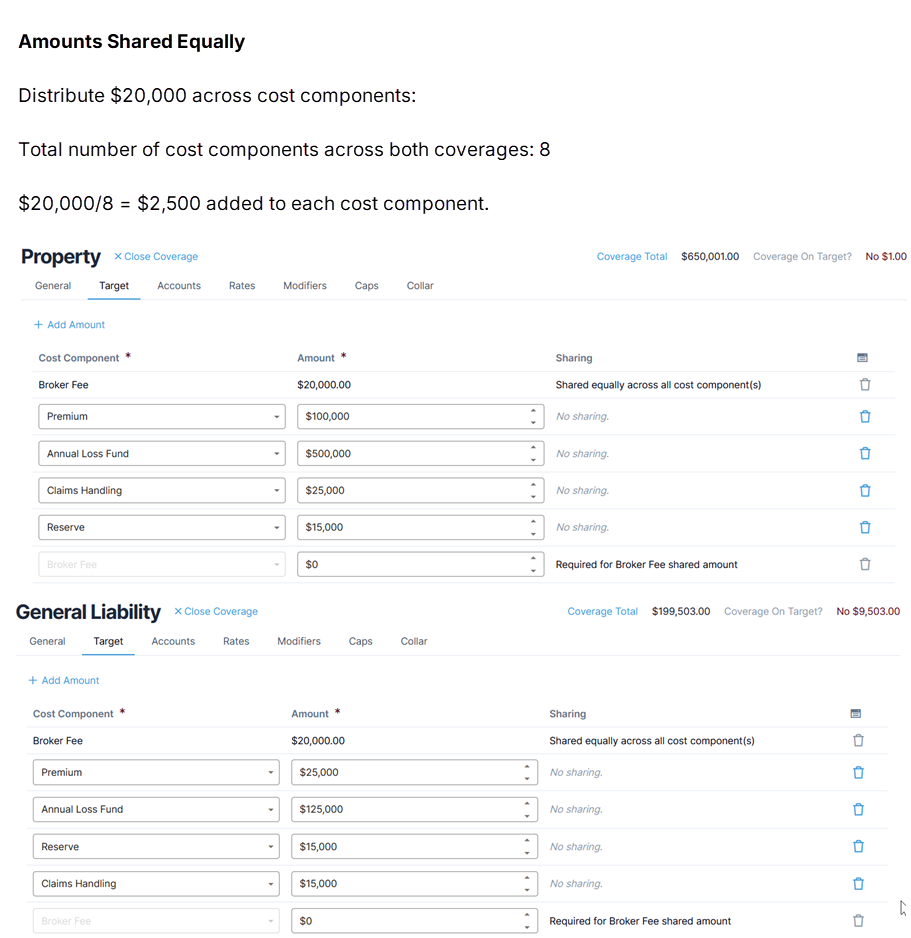The height and width of the screenshot is (938, 911).
Task: Increment Property Premium amount stepper
Action: click(534, 411)
